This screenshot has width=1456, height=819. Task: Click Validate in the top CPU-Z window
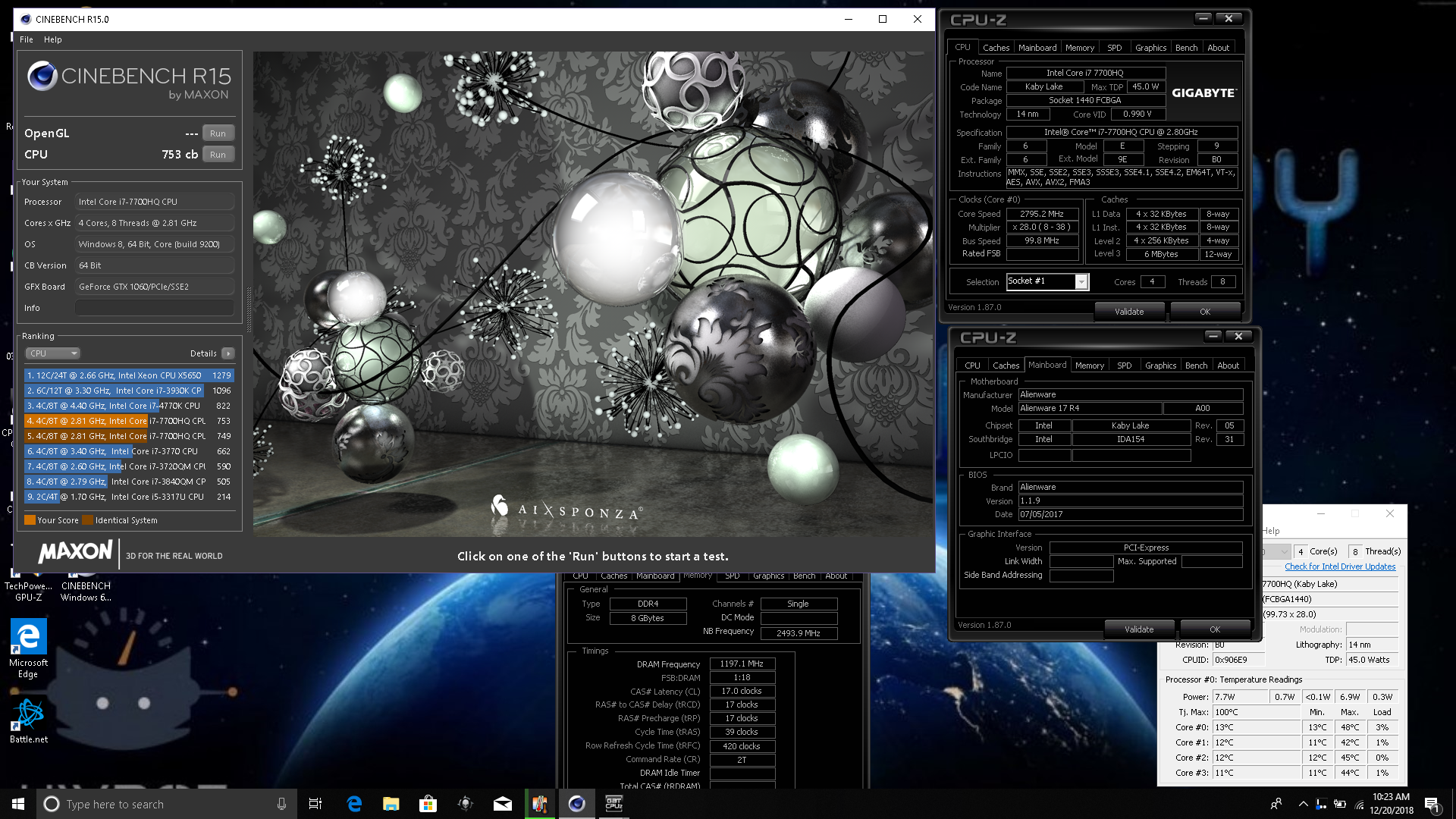[x=1129, y=312]
